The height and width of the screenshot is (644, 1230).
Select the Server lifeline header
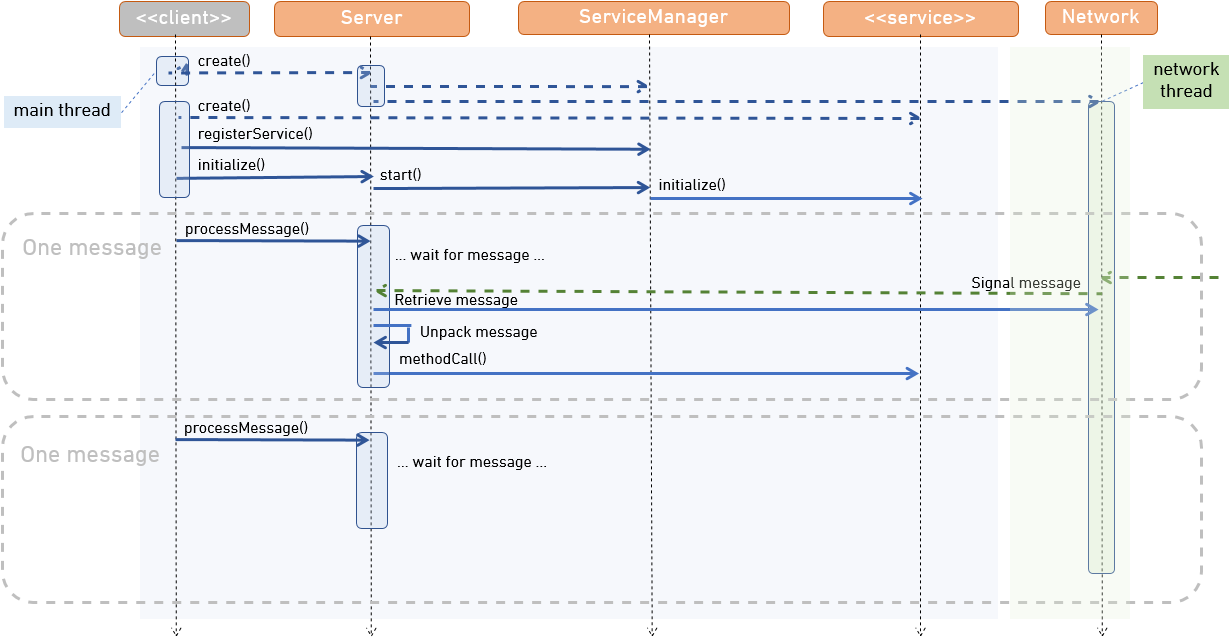[x=371, y=17]
